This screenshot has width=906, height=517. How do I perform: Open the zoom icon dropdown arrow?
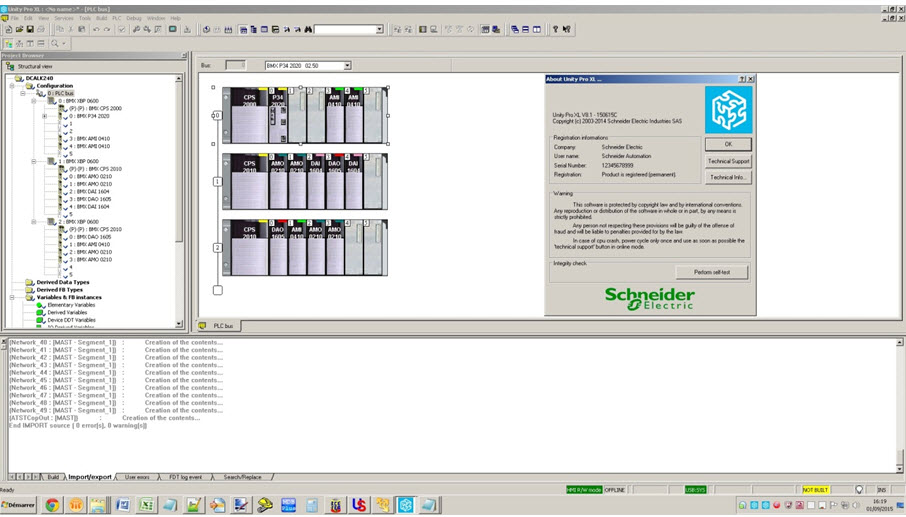(64, 43)
